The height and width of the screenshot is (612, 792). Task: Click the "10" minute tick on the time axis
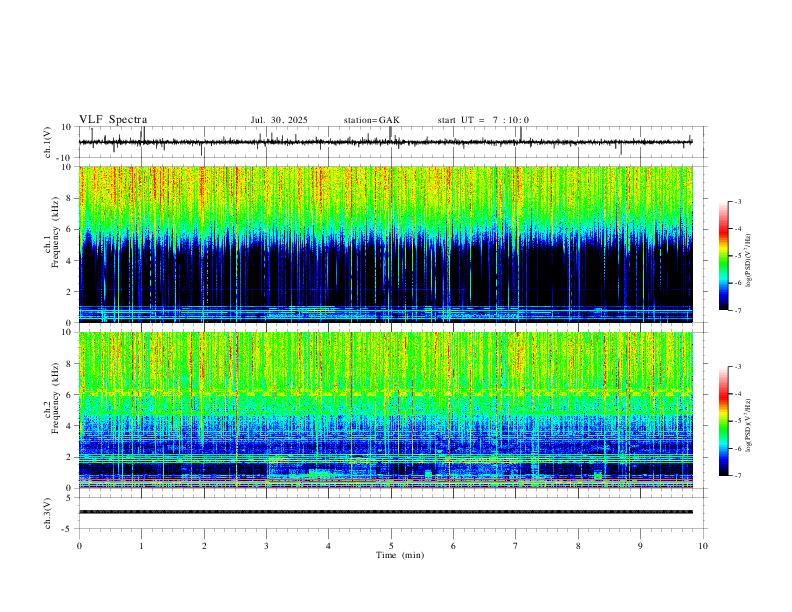[703, 546]
